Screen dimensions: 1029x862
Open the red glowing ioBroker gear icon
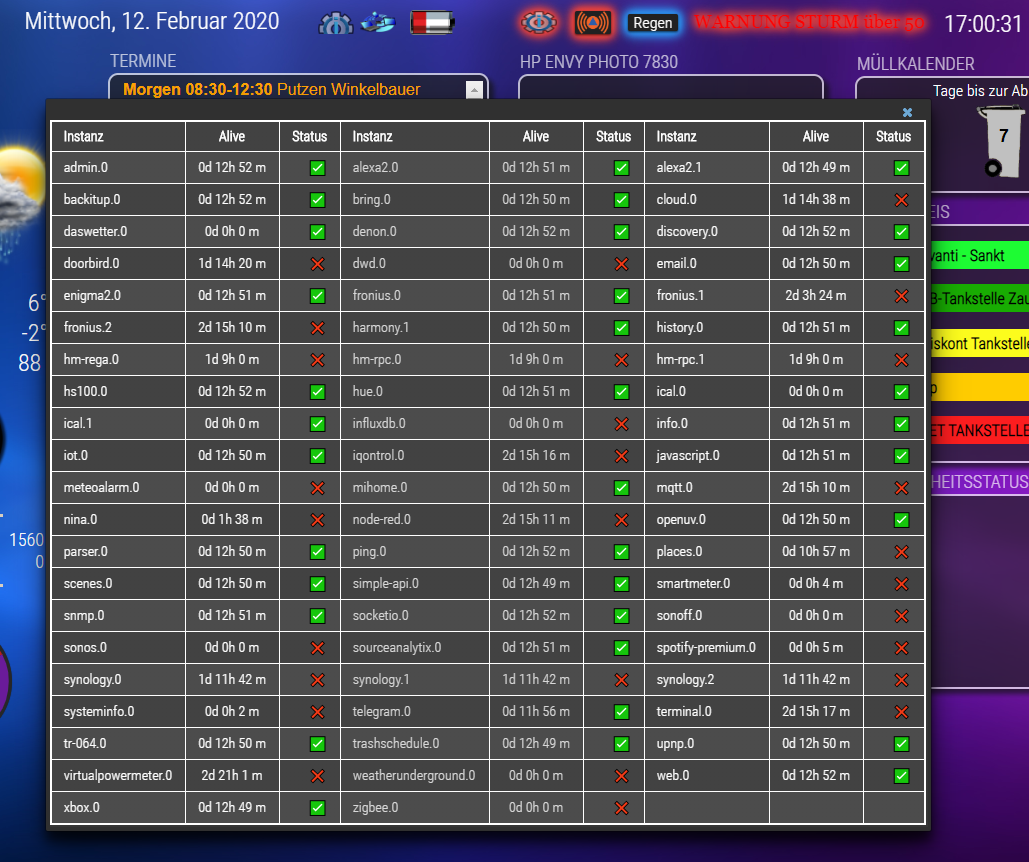pos(539,23)
